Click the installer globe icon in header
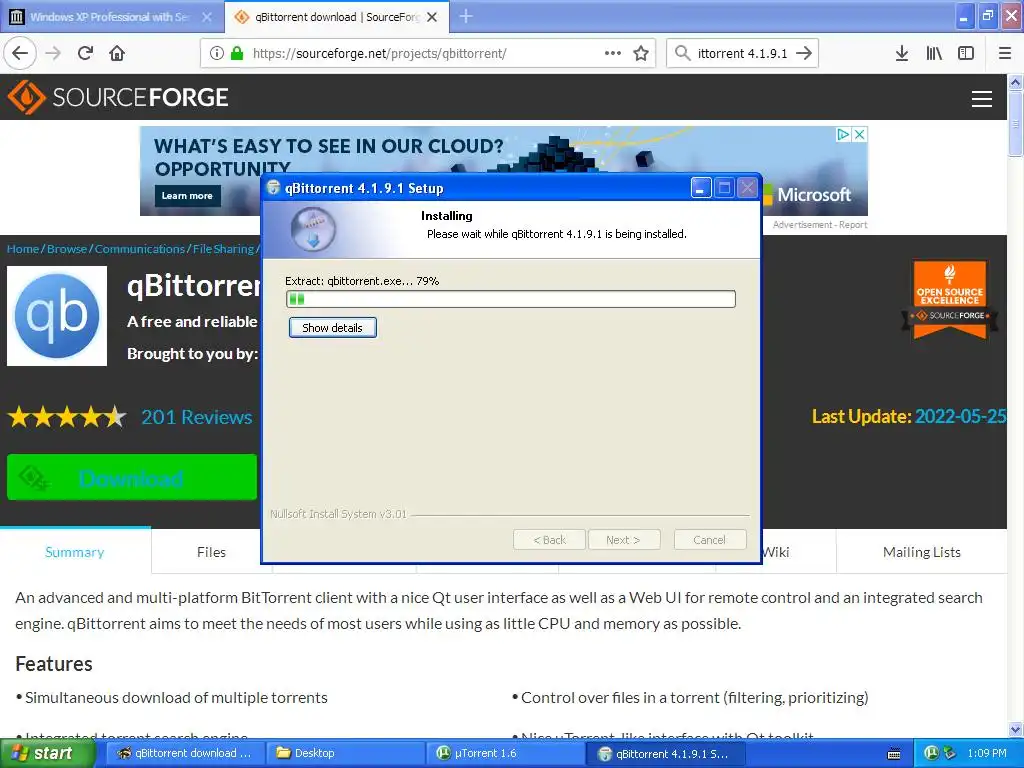1024x768 pixels. (313, 229)
